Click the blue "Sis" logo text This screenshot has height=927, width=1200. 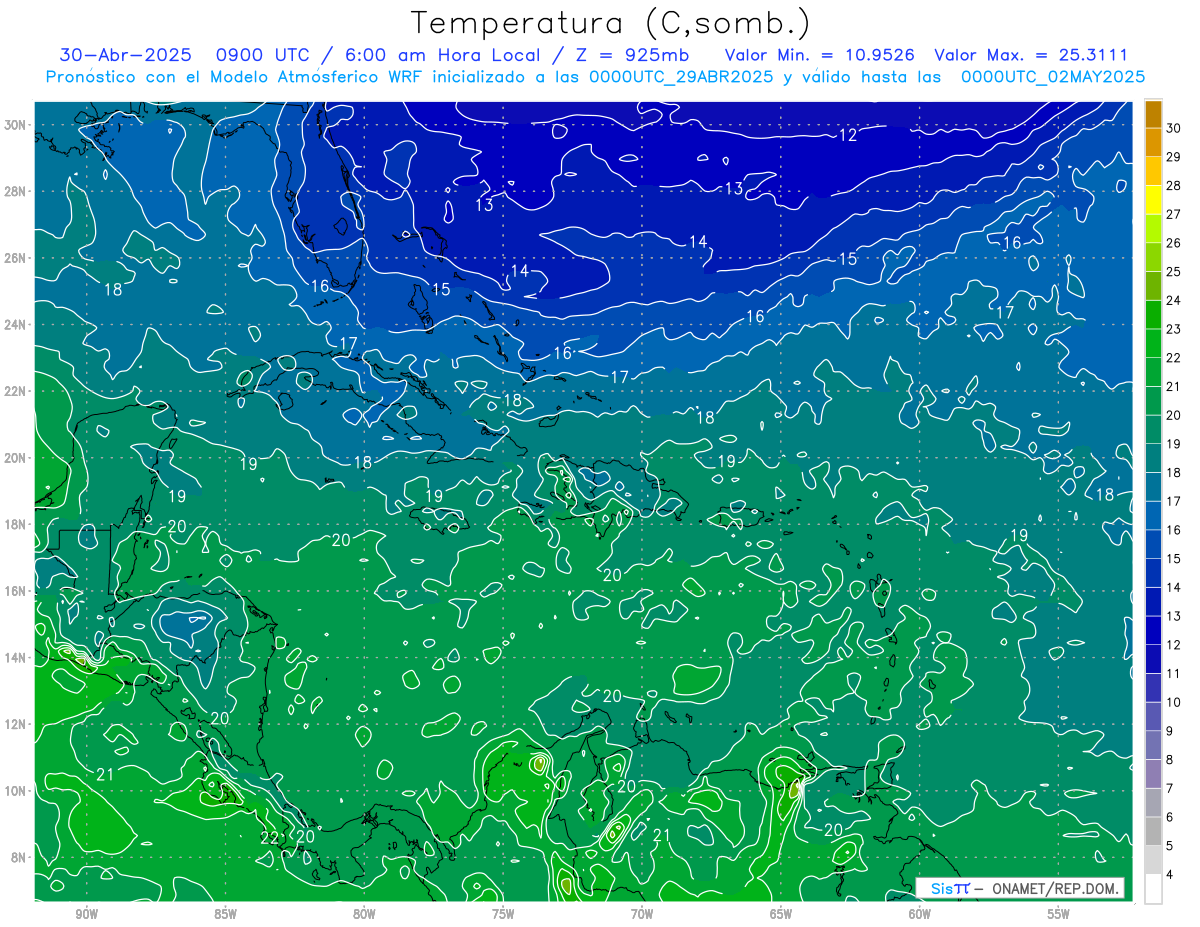click(941, 888)
